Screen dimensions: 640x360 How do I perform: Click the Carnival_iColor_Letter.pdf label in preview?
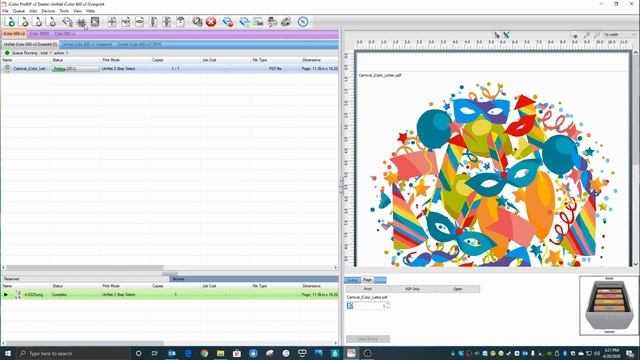coord(380,76)
